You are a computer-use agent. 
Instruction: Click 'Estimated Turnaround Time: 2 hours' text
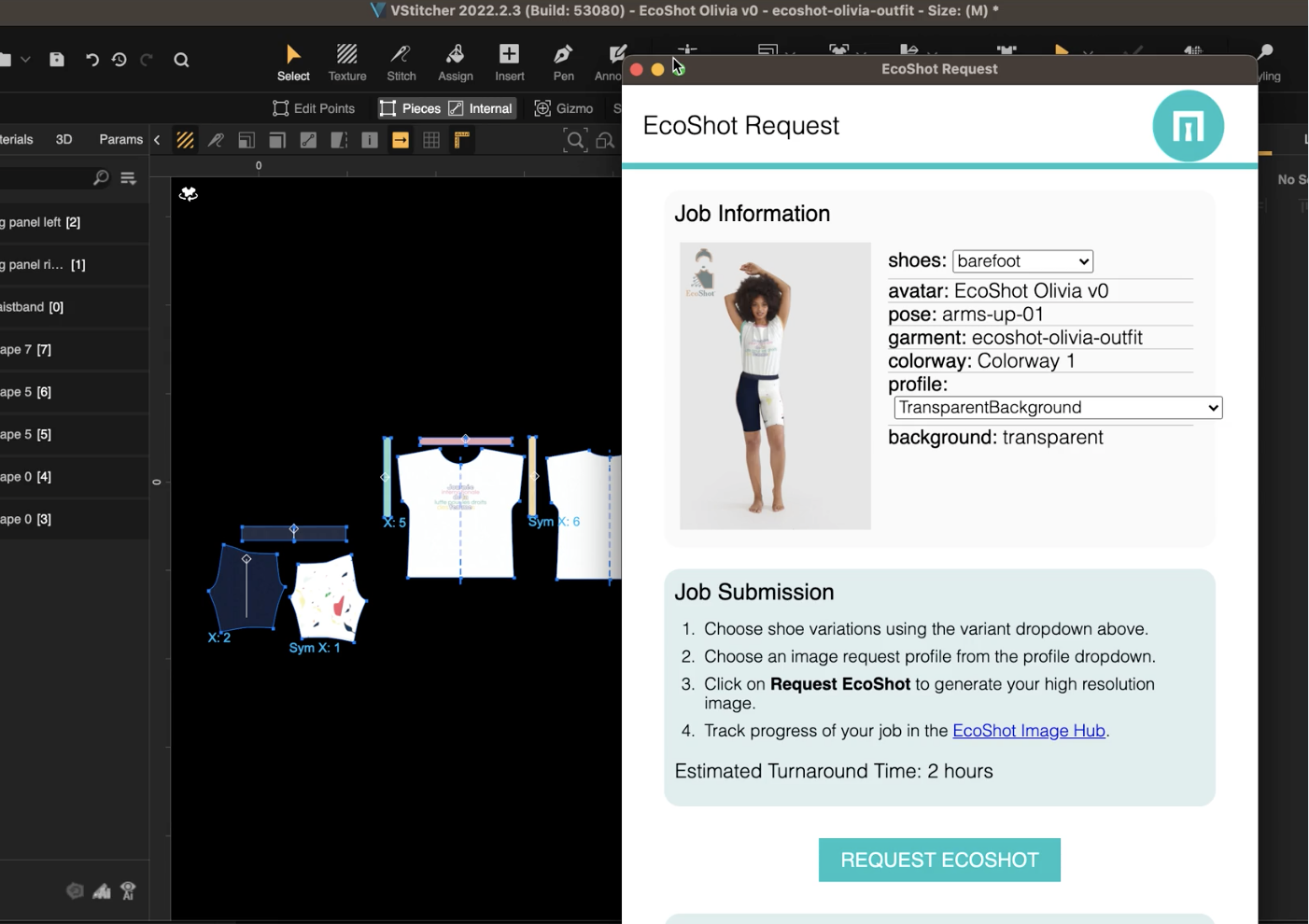(x=834, y=771)
